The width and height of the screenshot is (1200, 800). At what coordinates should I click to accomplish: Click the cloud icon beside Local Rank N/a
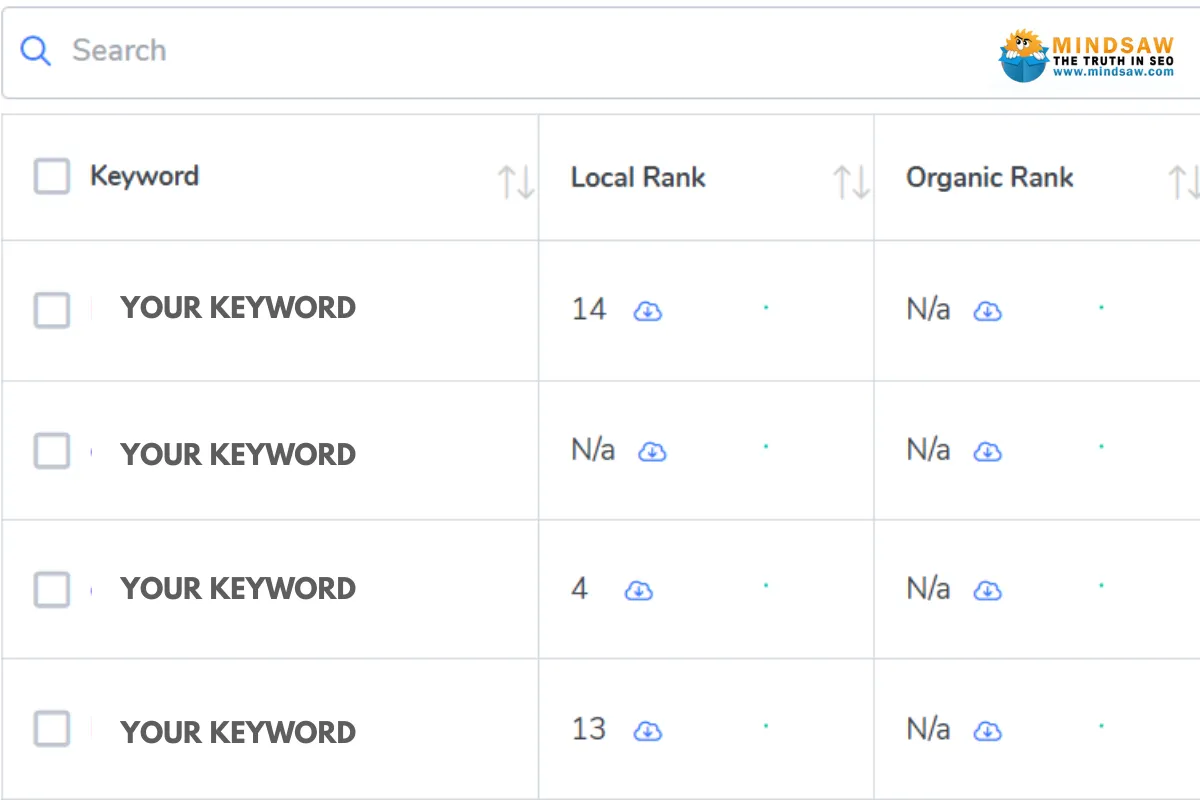[x=652, y=451]
